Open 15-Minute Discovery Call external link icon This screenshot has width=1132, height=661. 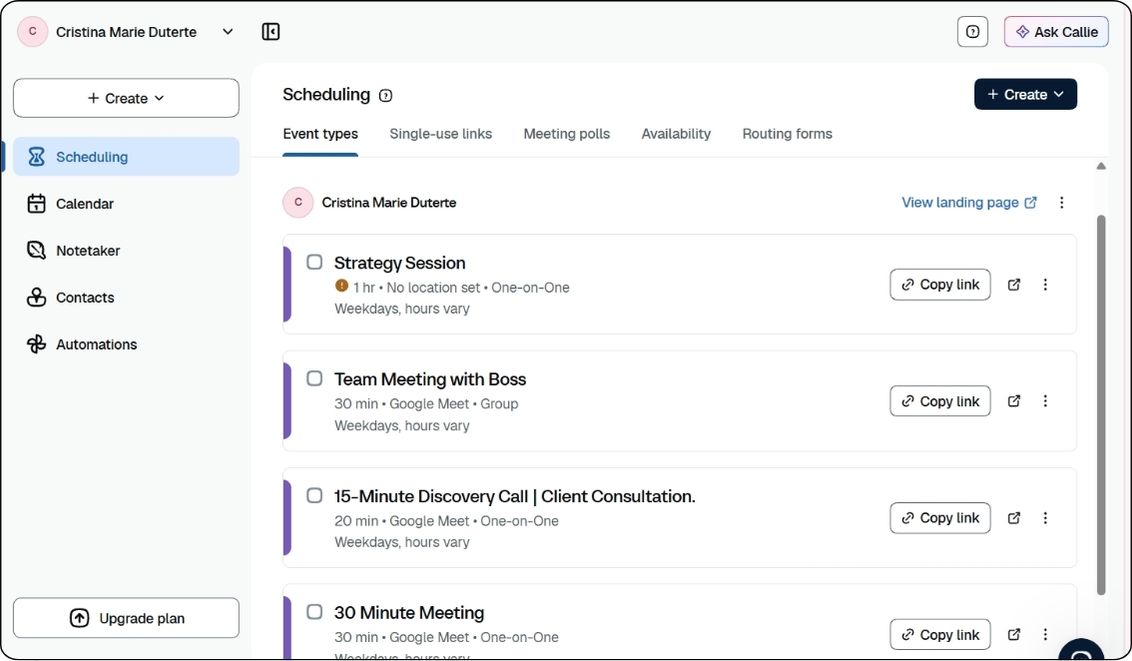1014,518
